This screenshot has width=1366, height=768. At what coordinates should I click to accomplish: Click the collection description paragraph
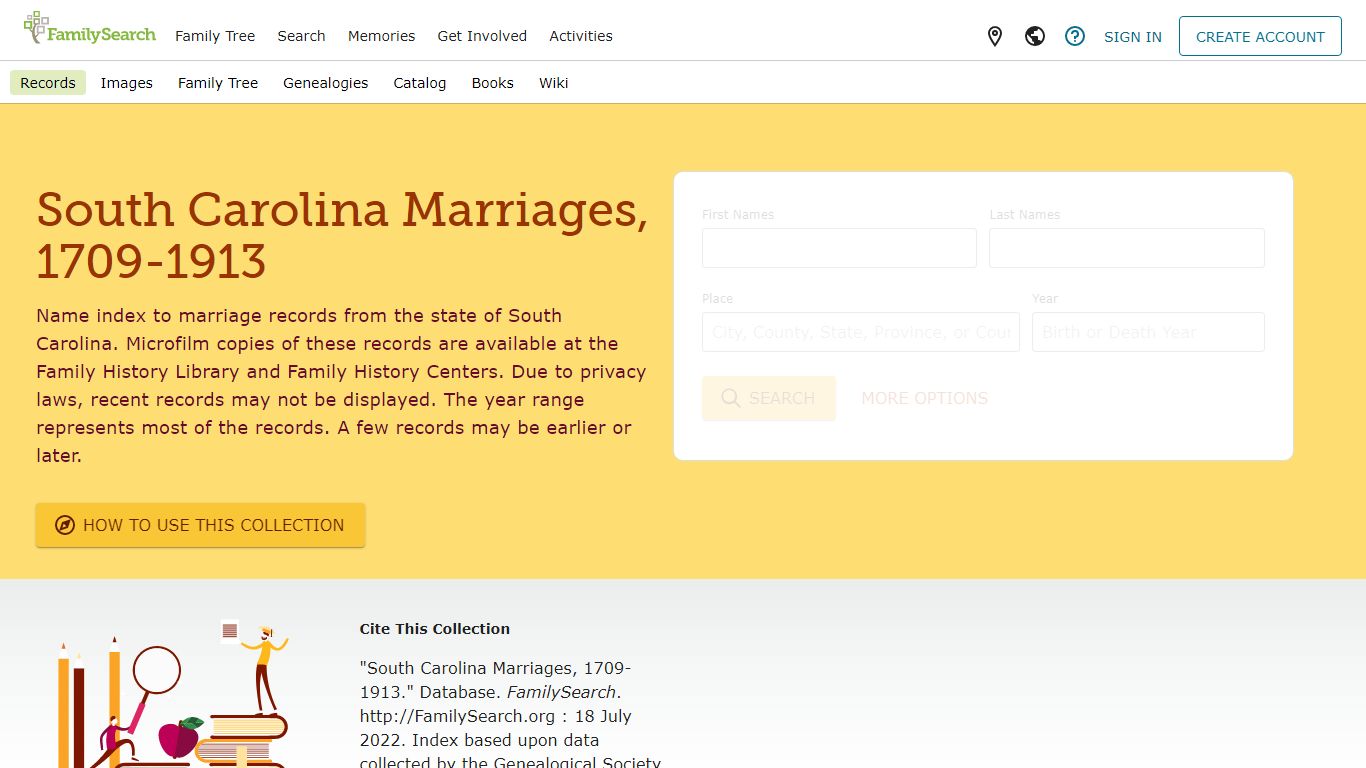click(x=341, y=385)
